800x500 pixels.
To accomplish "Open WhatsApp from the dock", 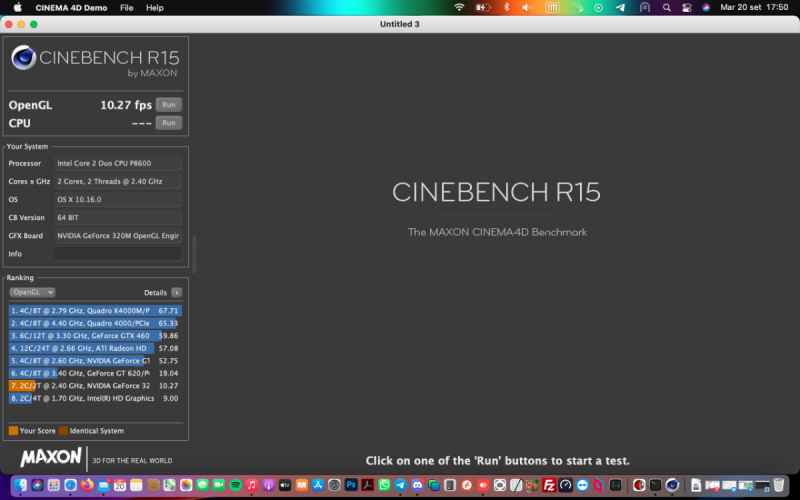I will click(384, 485).
